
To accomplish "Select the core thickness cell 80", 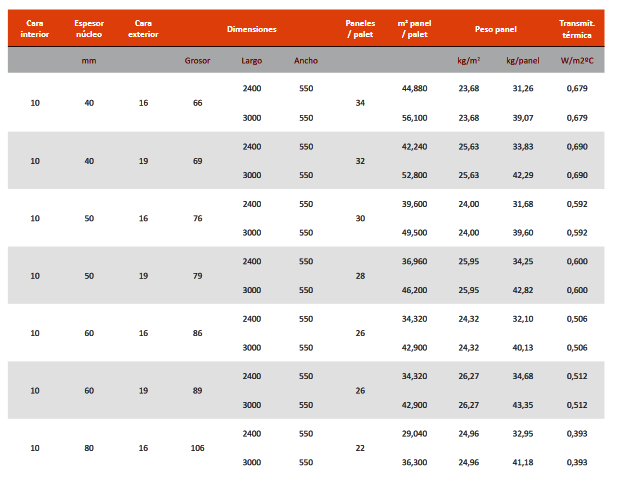I will (89, 448).
